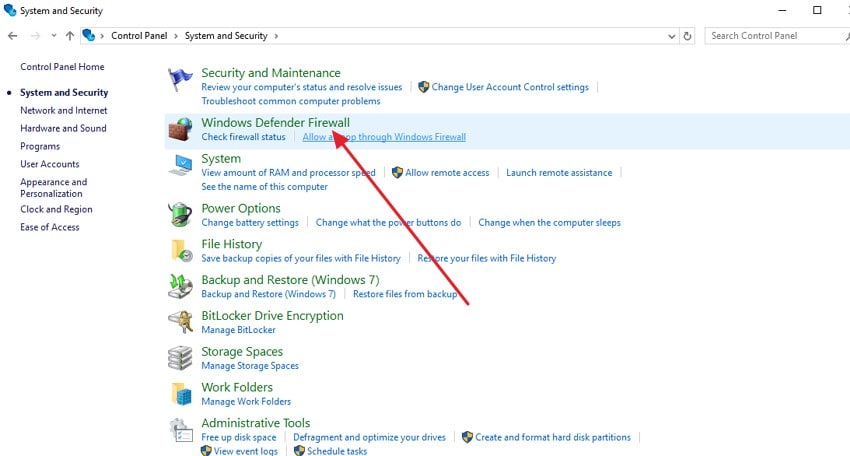This screenshot has height=456, width=850.
Task: Click the System computer monitor icon
Action: (x=180, y=165)
